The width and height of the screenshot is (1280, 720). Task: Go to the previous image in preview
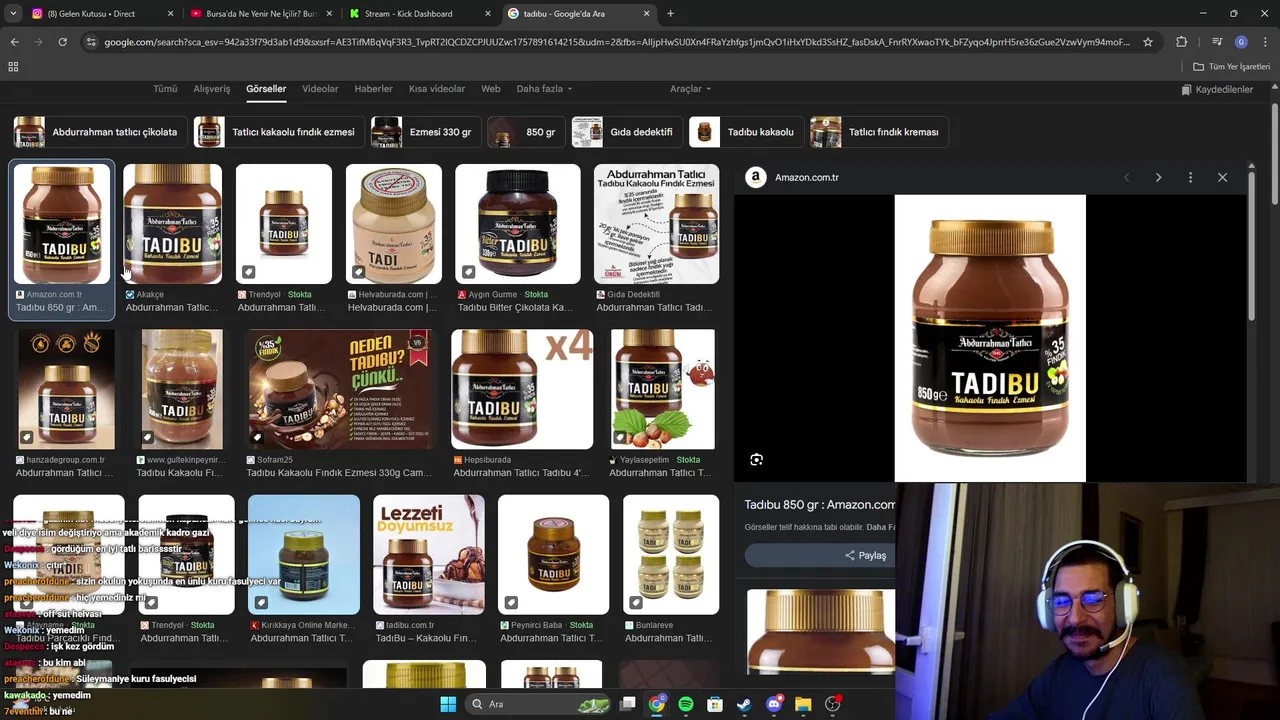(1126, 177)
